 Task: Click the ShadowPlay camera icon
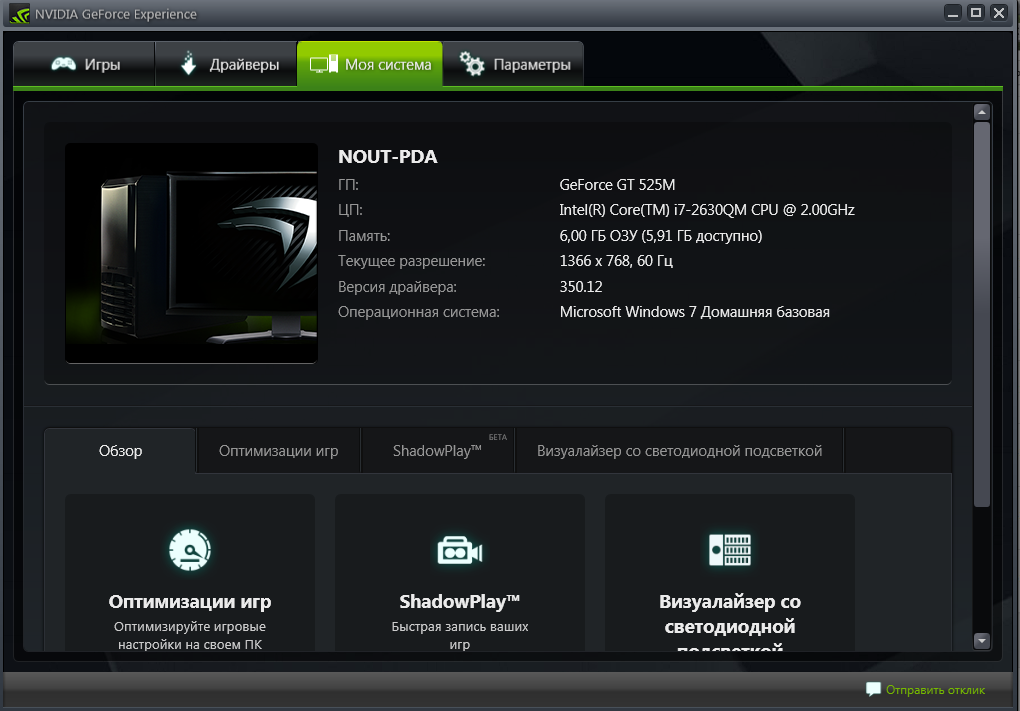point(460,550)
